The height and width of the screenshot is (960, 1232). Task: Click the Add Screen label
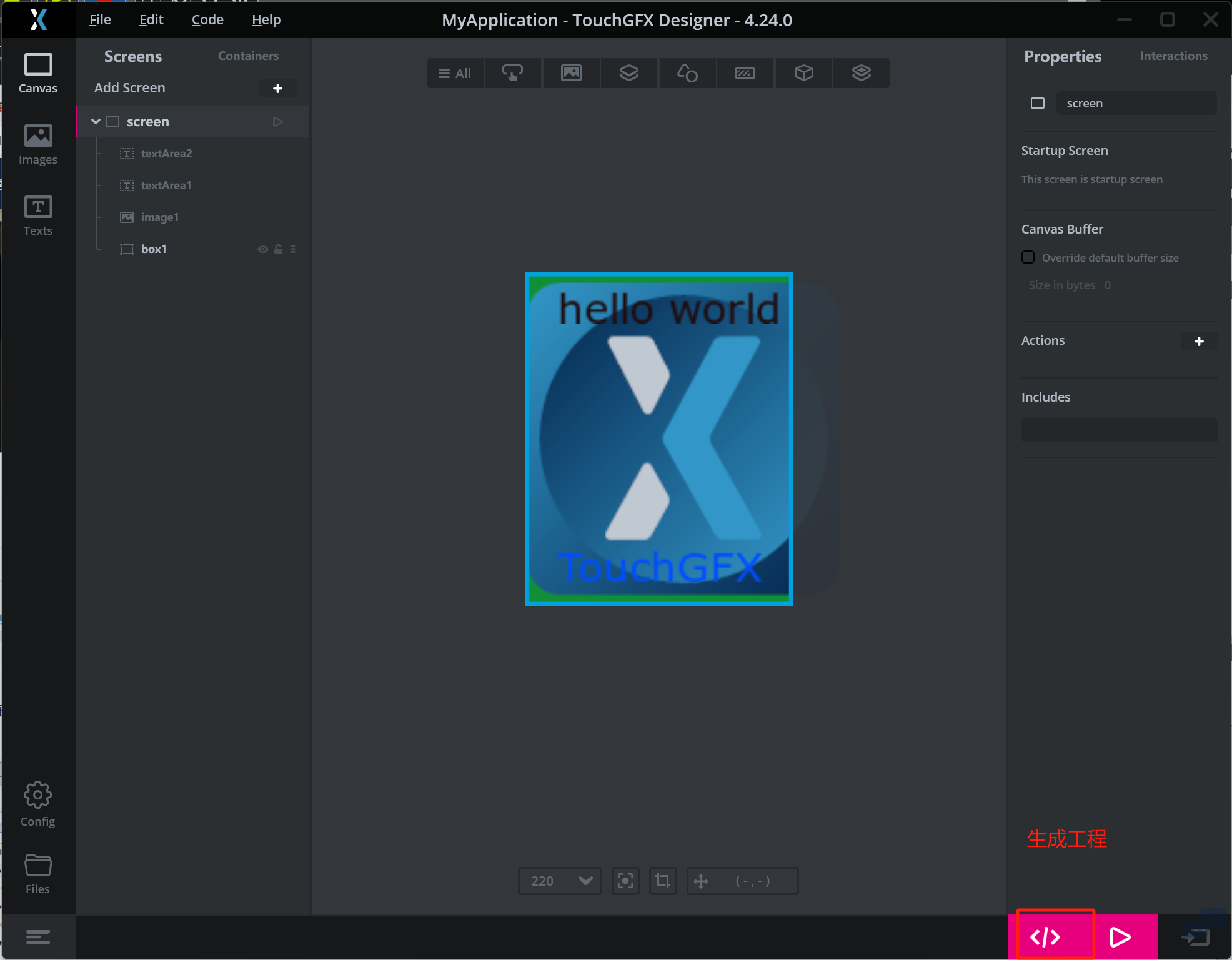tap(130, 88)
